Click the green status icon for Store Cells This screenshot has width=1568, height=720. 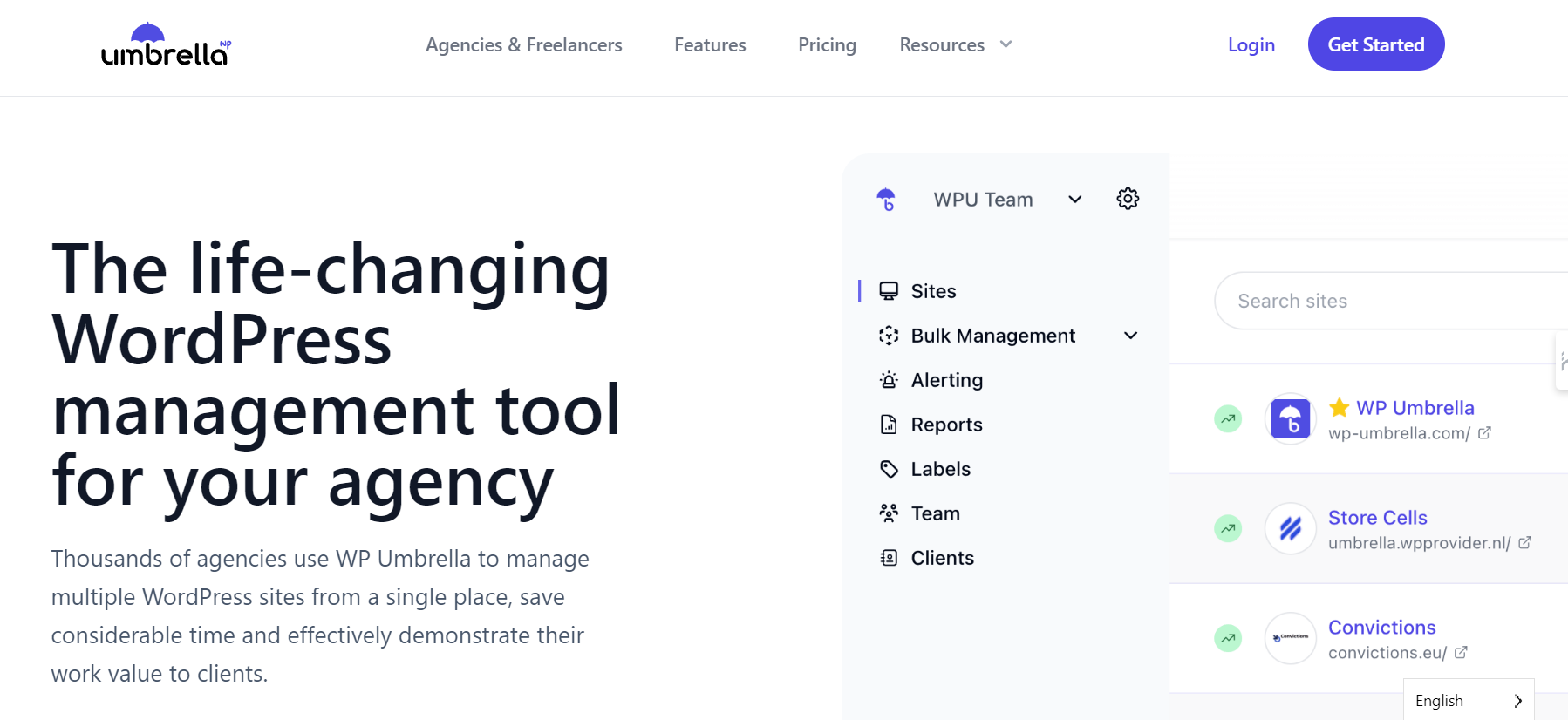[x=1228, y=528]
